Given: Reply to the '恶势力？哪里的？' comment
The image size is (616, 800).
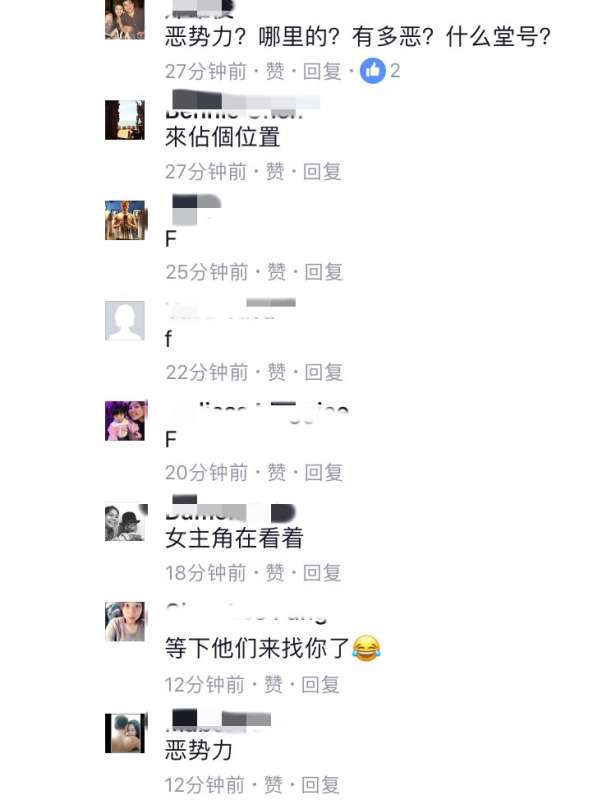Looking at the screenshot, I should [x=322, y=71].
